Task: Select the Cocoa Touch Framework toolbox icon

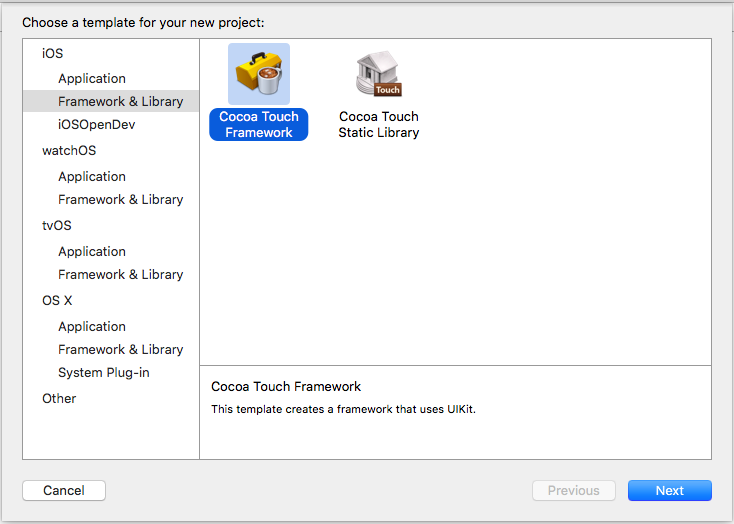Action: pyautogui.click(x=259, y=74)
